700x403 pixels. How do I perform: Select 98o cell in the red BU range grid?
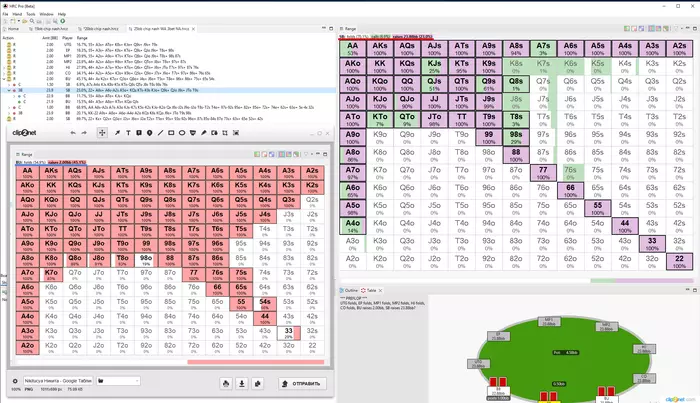pyautogui.click(x=146, y=260)
